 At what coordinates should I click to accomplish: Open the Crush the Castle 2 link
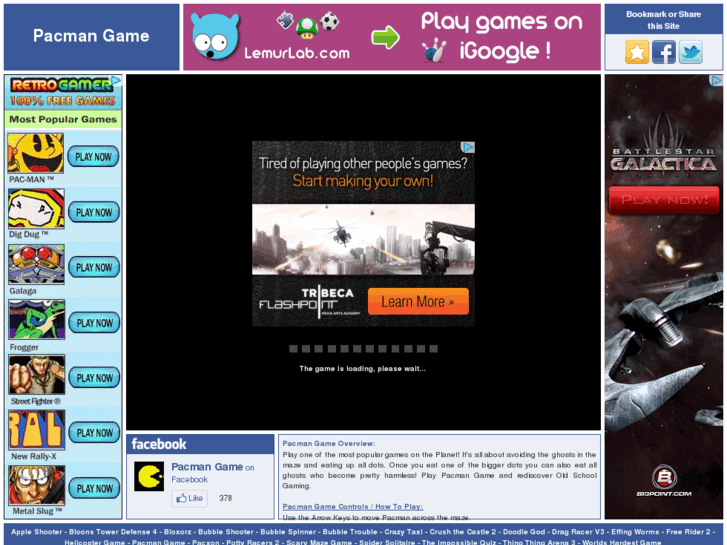click(463, 532)
